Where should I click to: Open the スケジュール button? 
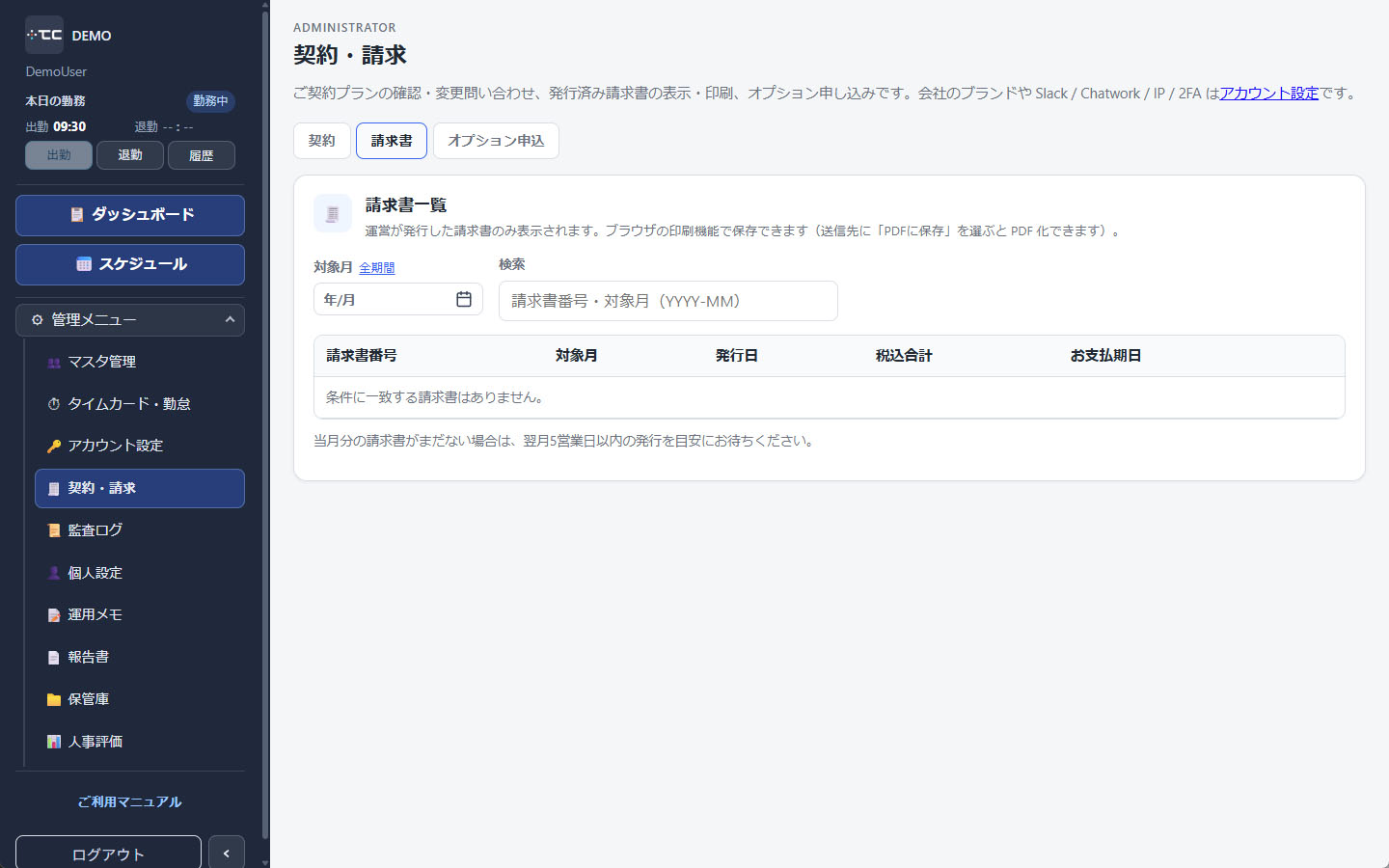pos(130,264)
